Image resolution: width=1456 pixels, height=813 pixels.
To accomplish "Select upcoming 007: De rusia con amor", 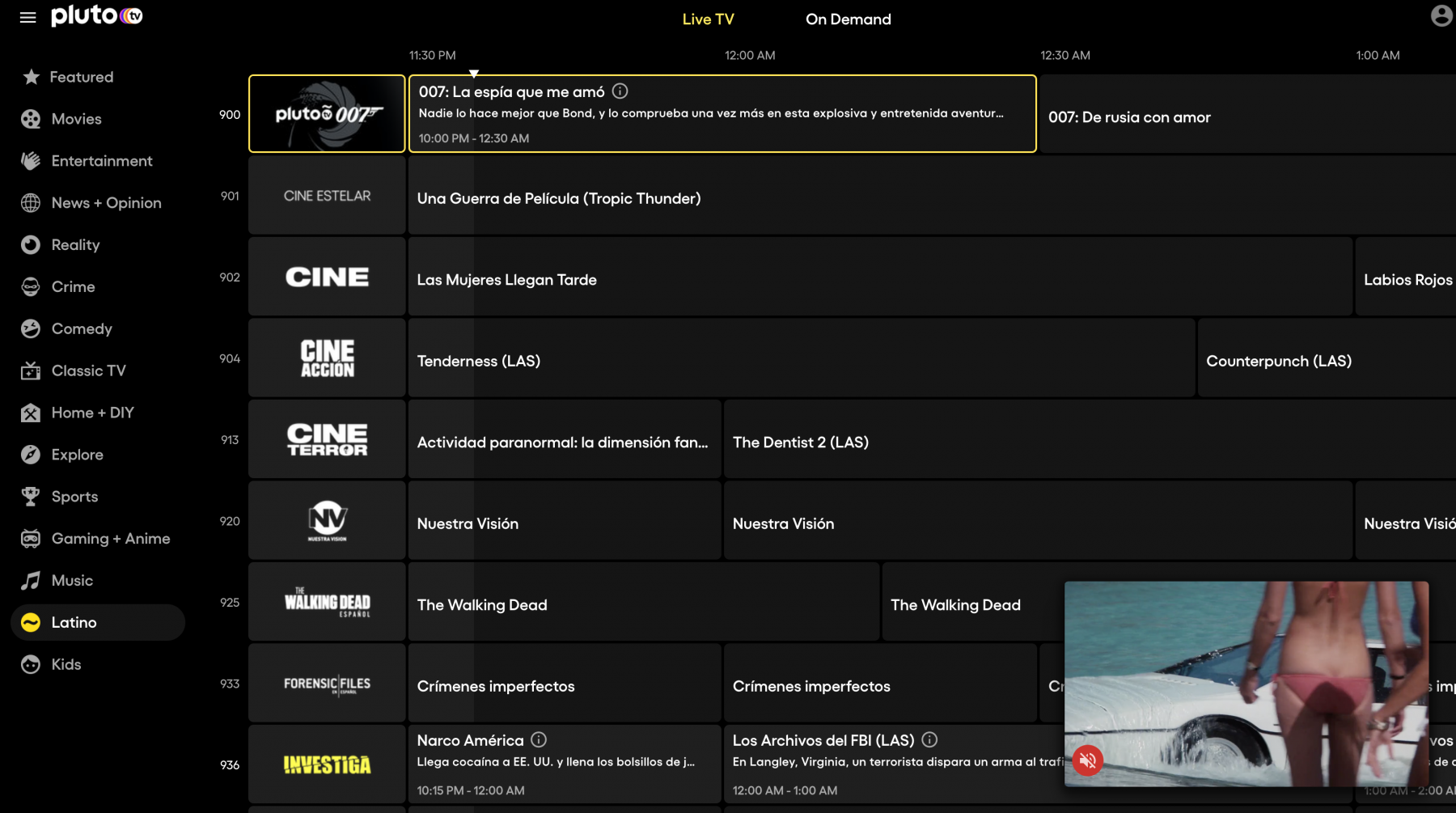I will tap(1129, 117).
